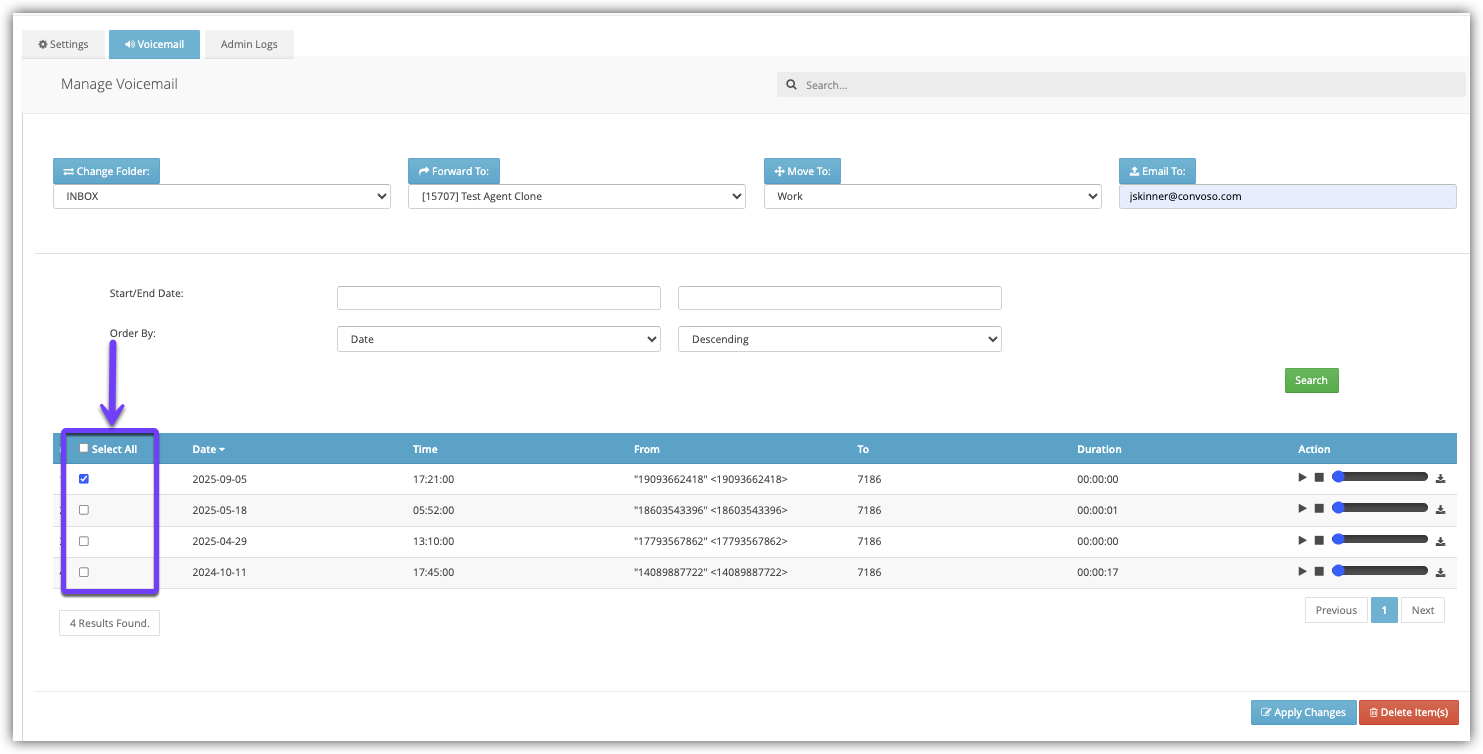Click the Email To address field
This screenshot has width=1483, height=754.
[x=1286, y=197]
